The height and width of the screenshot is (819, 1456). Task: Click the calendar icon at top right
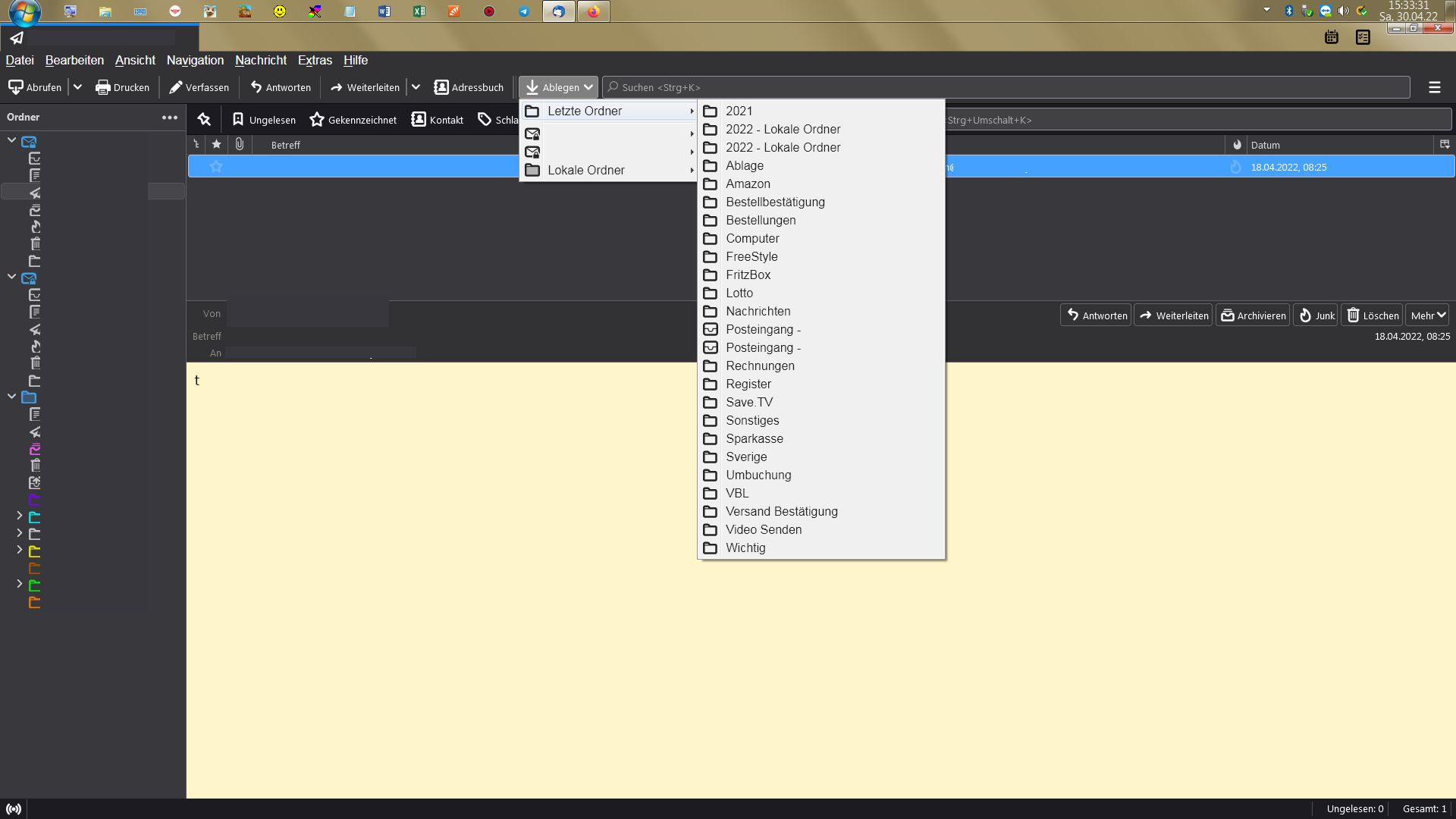pos(1331,37)
